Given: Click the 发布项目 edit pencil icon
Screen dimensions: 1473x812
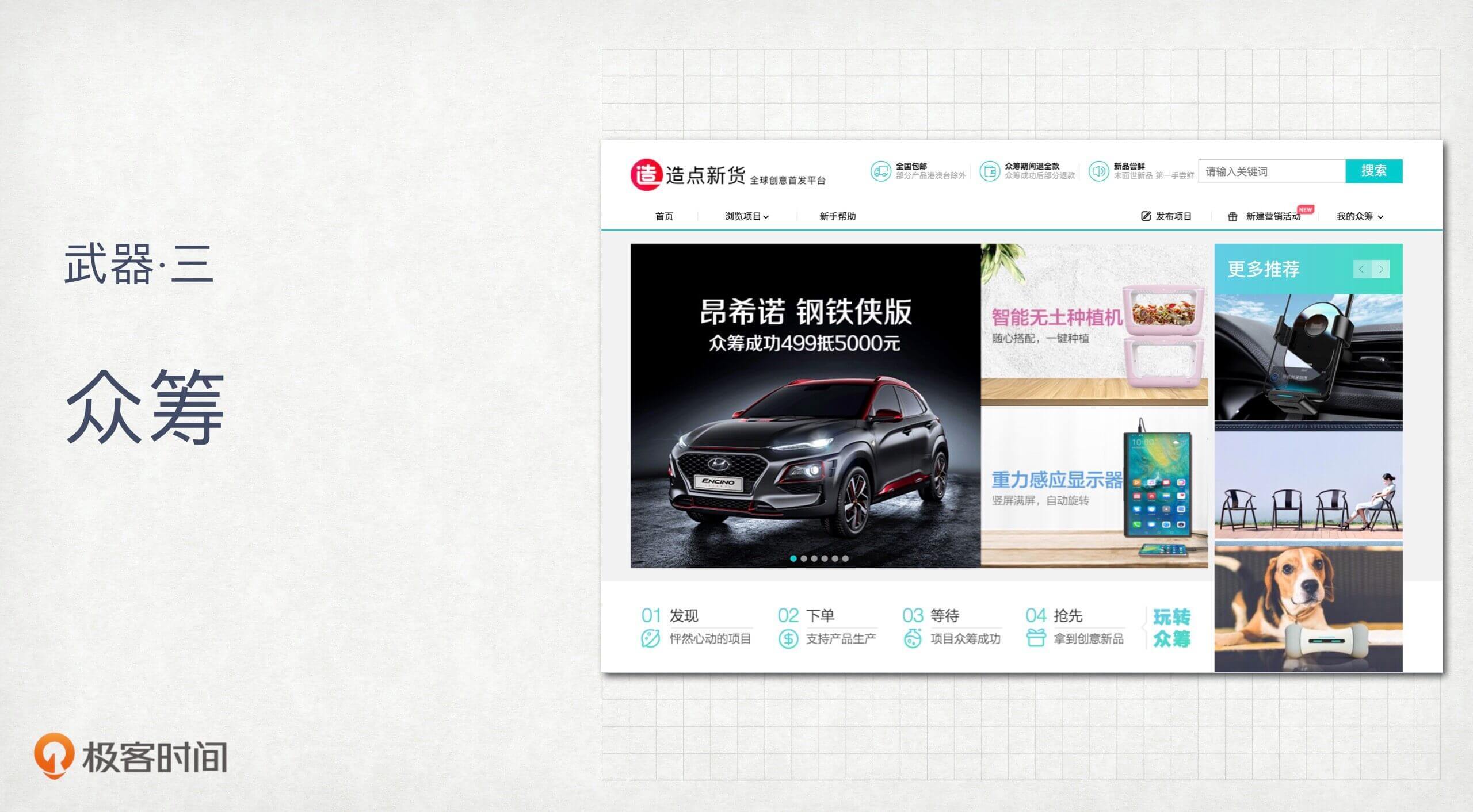Looking at the screenshot, I should (x=1146, y=216).
